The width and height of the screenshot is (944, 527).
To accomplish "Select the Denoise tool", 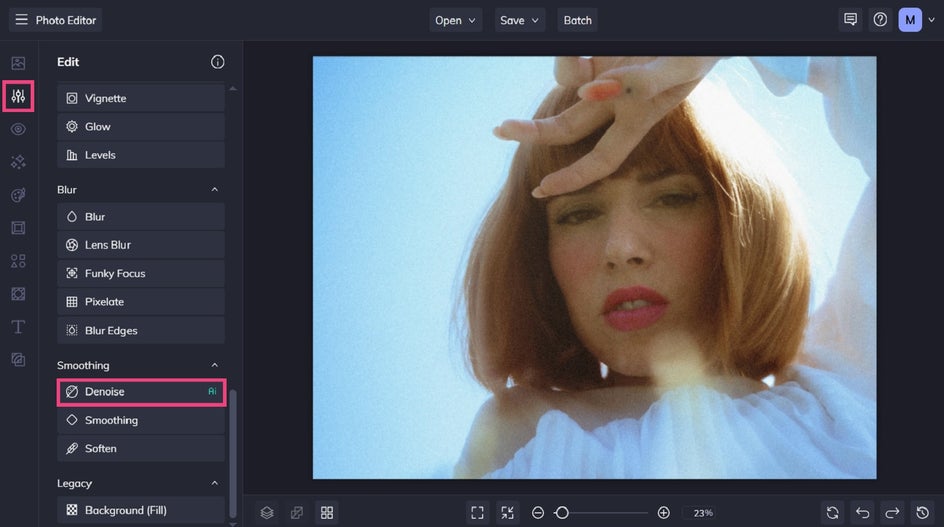I will pyautogui.click(x=141, y=392).
